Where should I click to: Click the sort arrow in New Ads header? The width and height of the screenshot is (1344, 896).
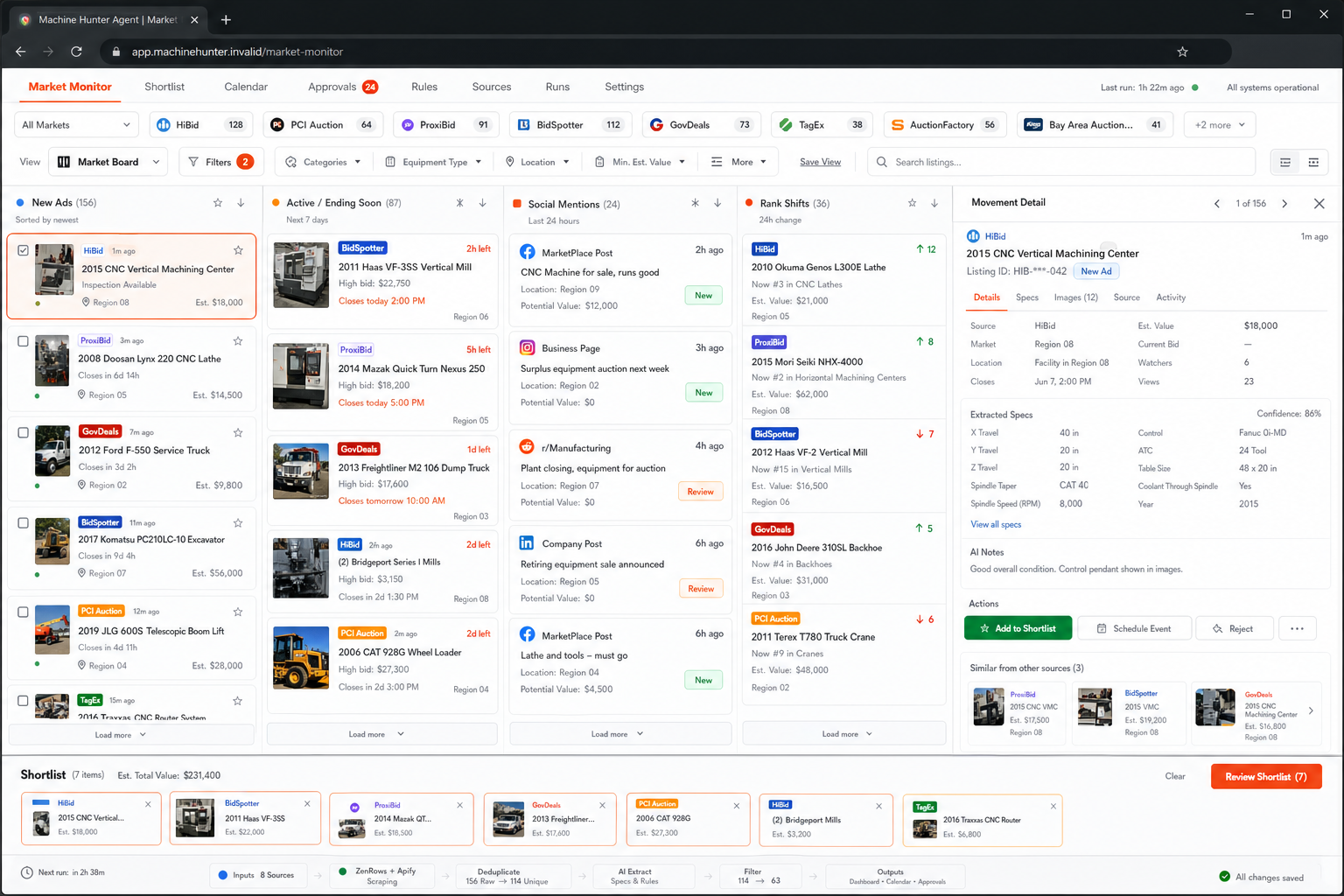(x=241, y=203)
